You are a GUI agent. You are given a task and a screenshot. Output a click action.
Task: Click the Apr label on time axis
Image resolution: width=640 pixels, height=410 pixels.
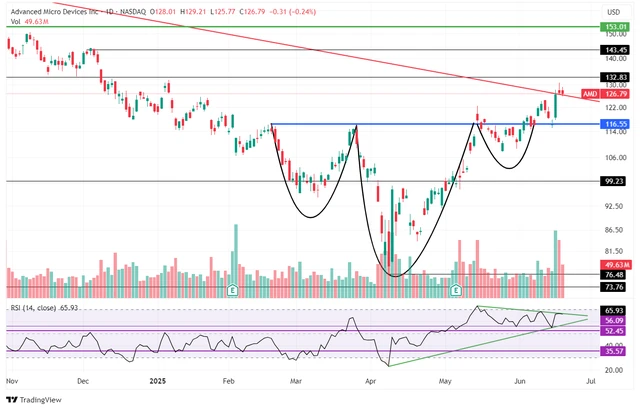point(370,381)
